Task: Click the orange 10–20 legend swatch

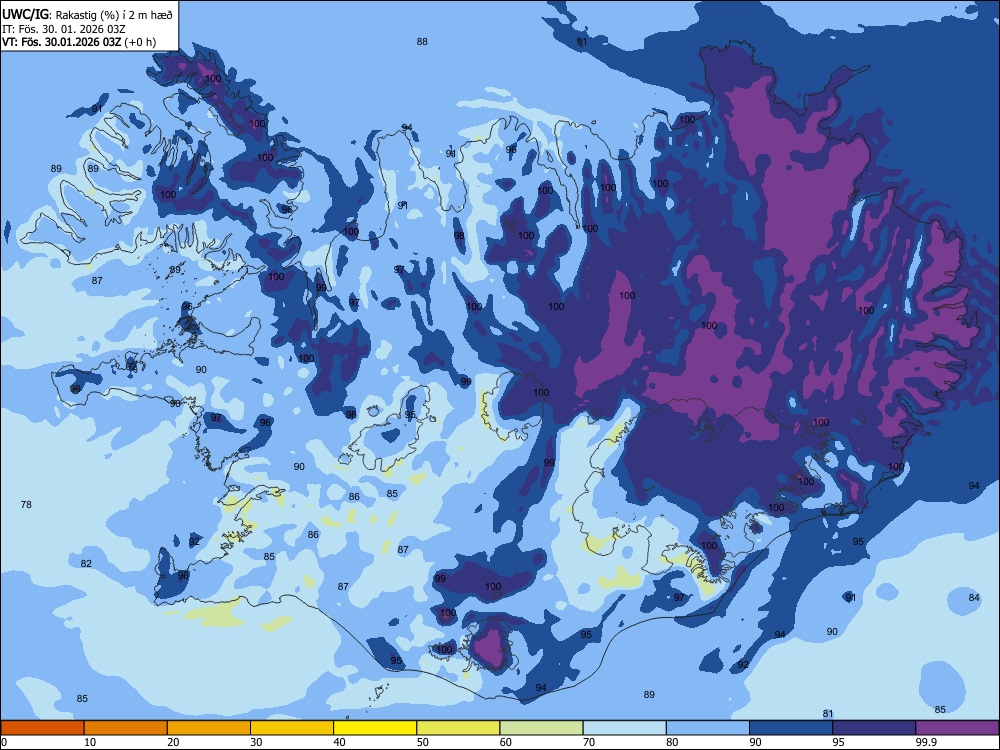Action: tap(126, 728)
